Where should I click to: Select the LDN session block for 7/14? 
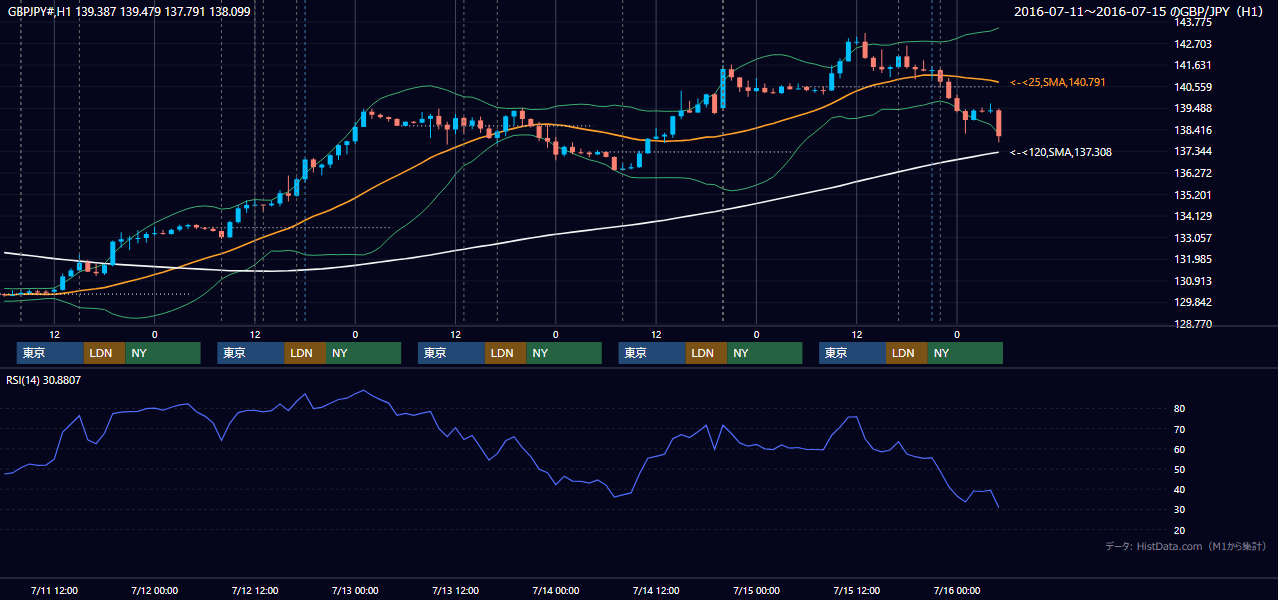(706, 353)
